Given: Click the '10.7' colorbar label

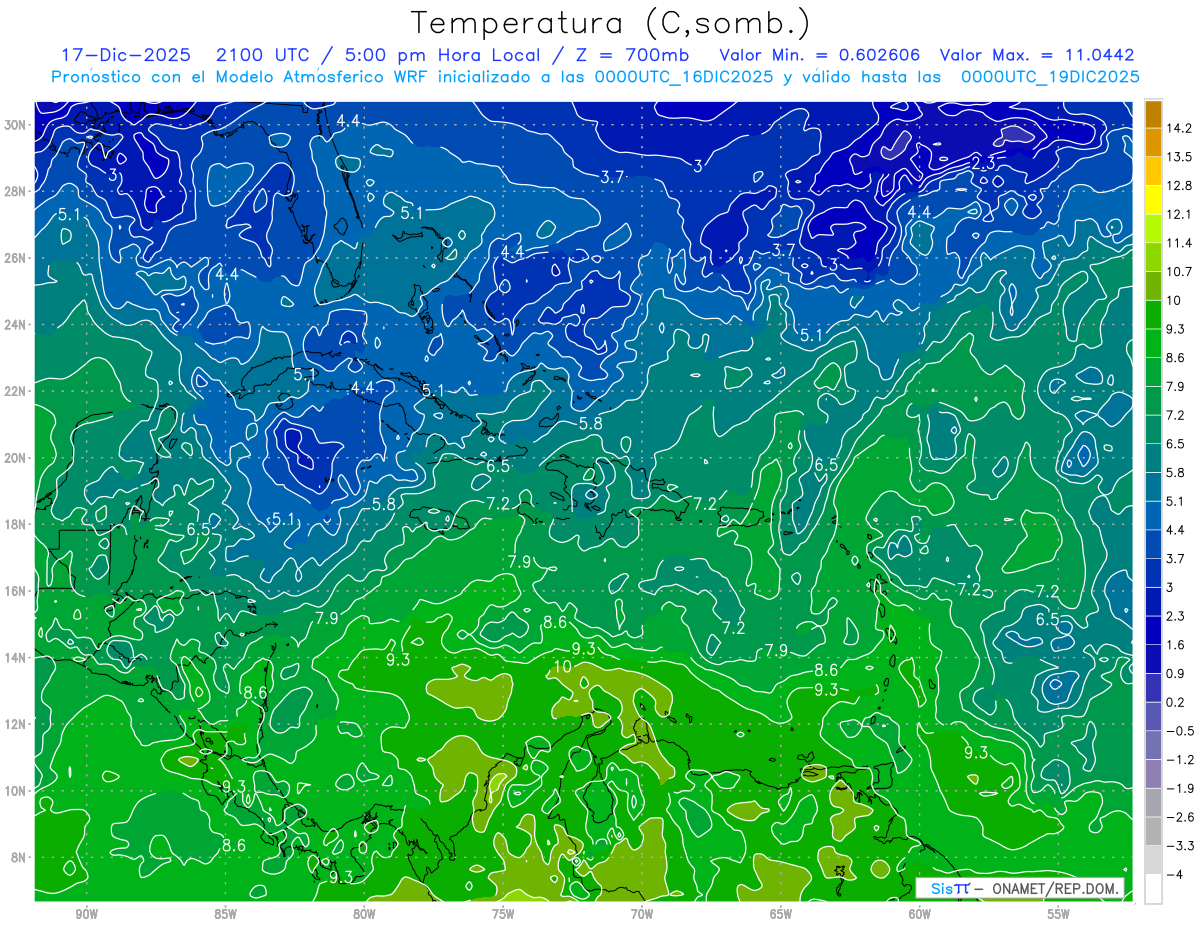Looking at the screenshot, I should pos(1182,272).
